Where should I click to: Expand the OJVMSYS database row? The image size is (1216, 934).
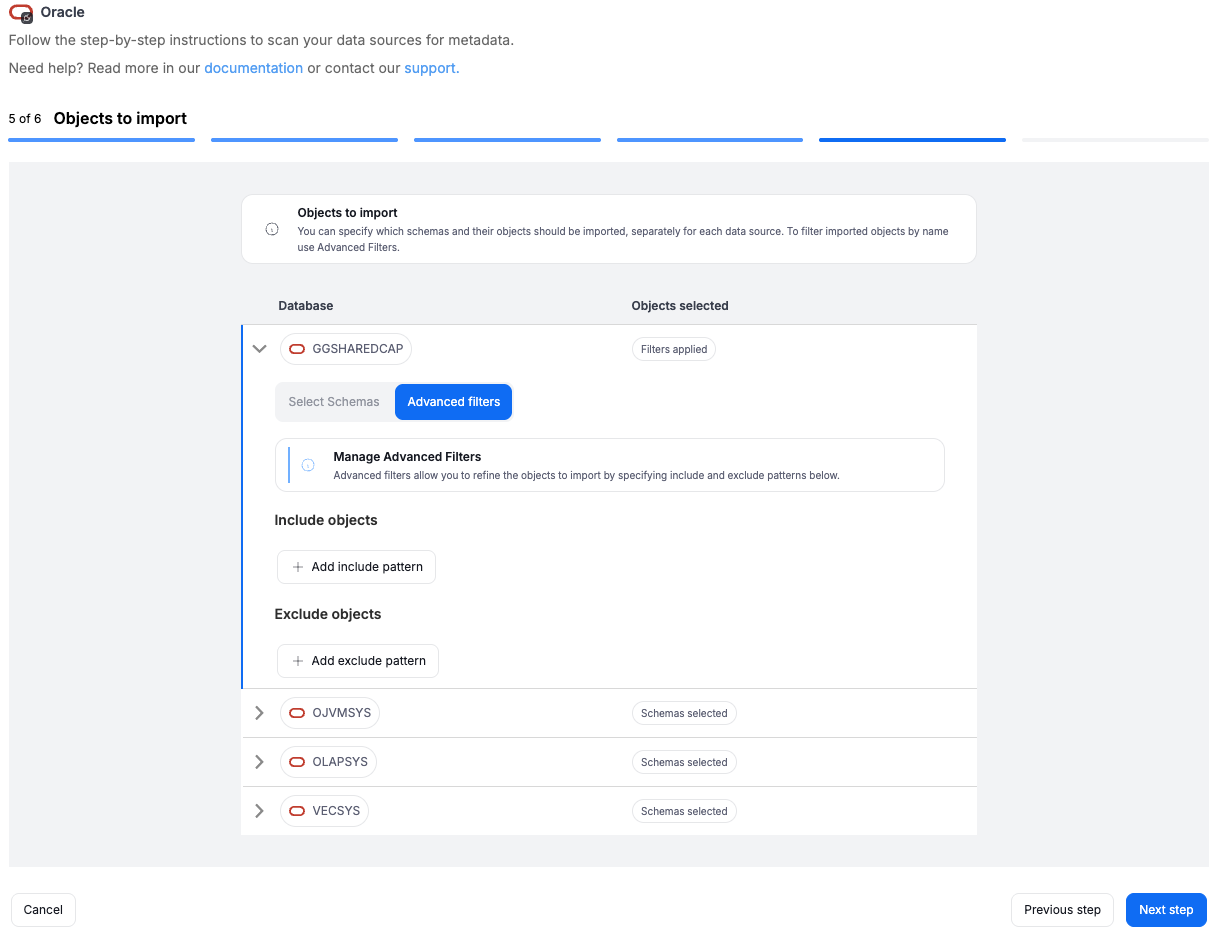coord(260,713)
